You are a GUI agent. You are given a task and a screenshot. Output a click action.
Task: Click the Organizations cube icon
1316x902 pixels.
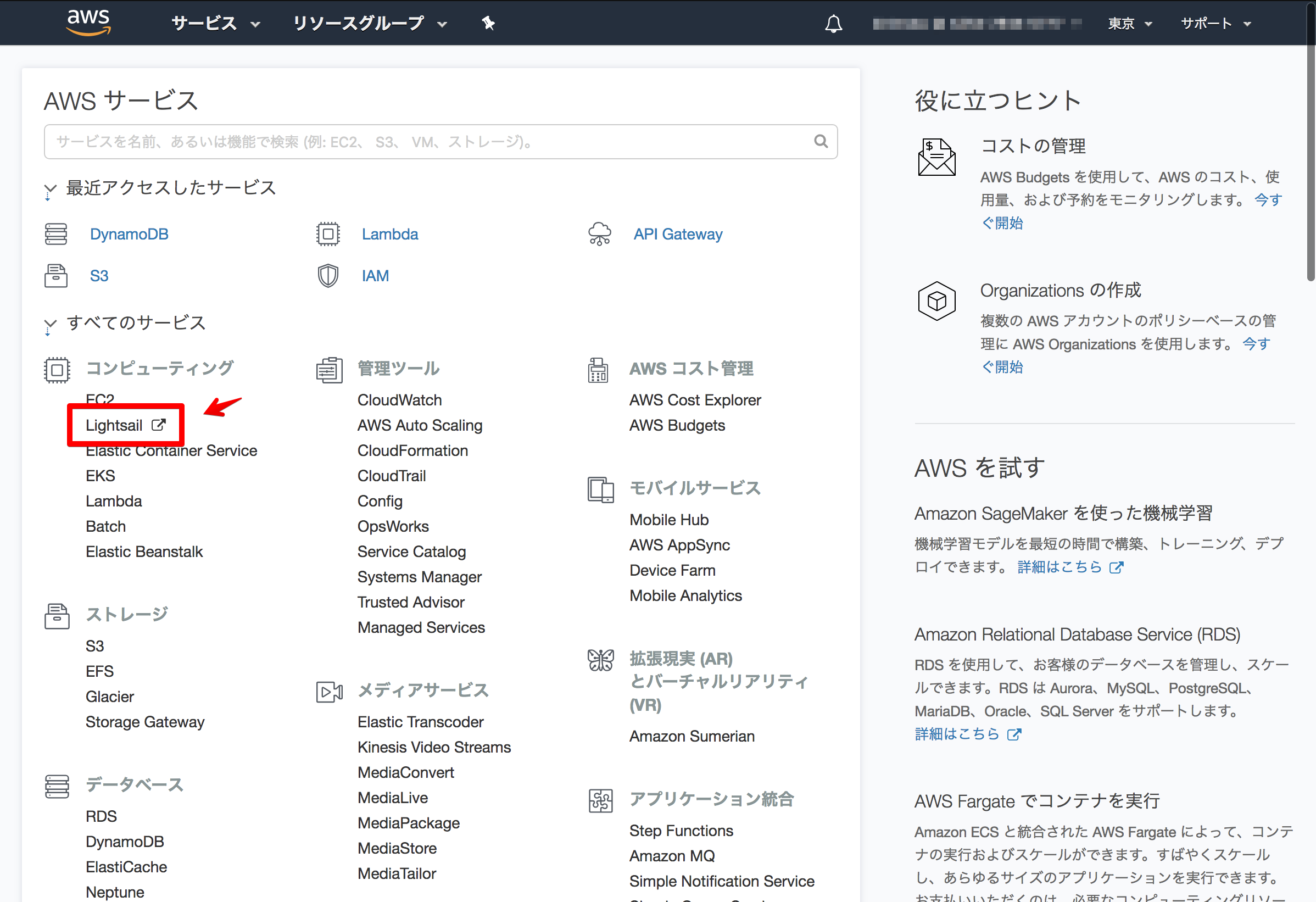pyautogui.click(x=936, y=300)
